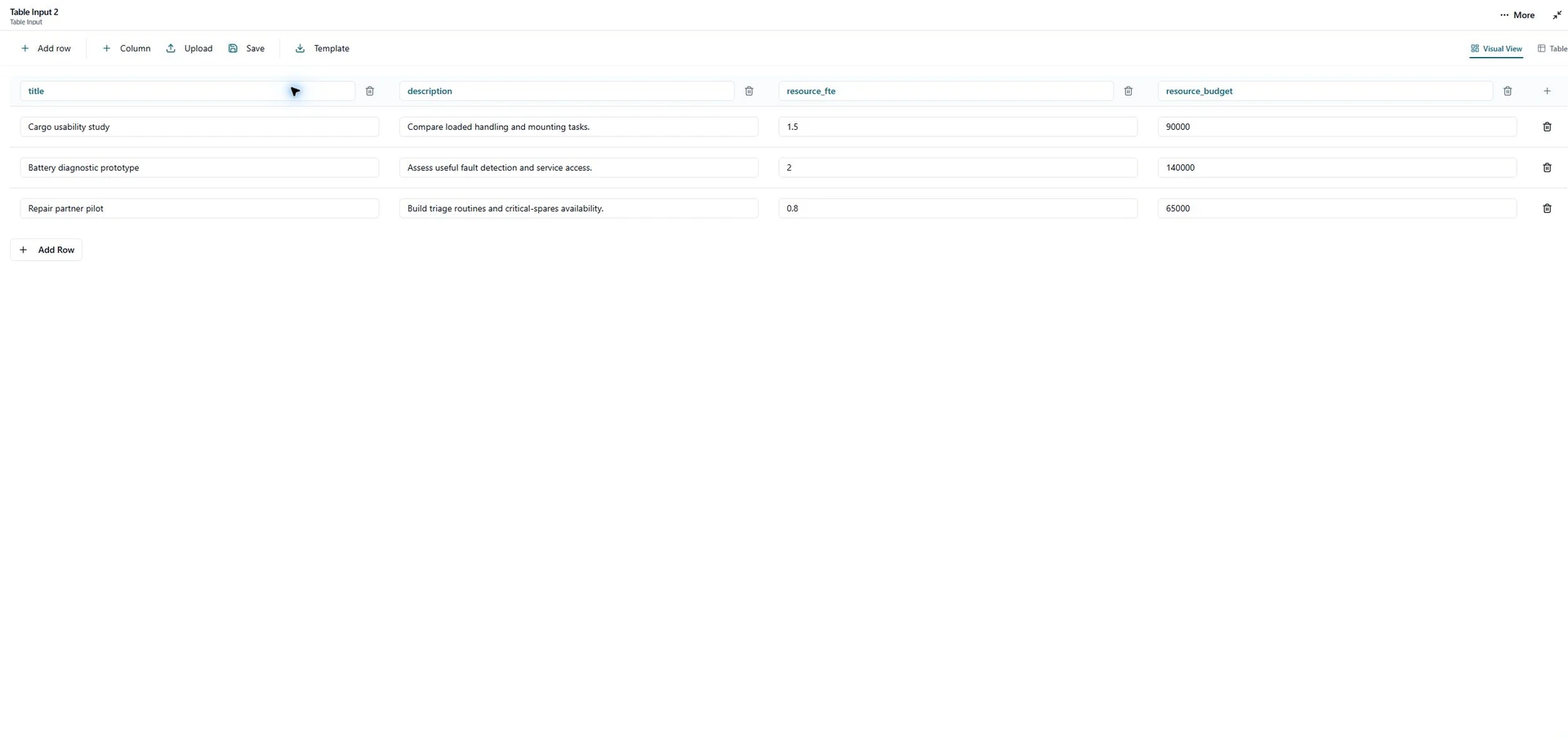1568x738 pixels.
Task: Remove the resource_budget column trash icon
Action: click(1508, 91)
